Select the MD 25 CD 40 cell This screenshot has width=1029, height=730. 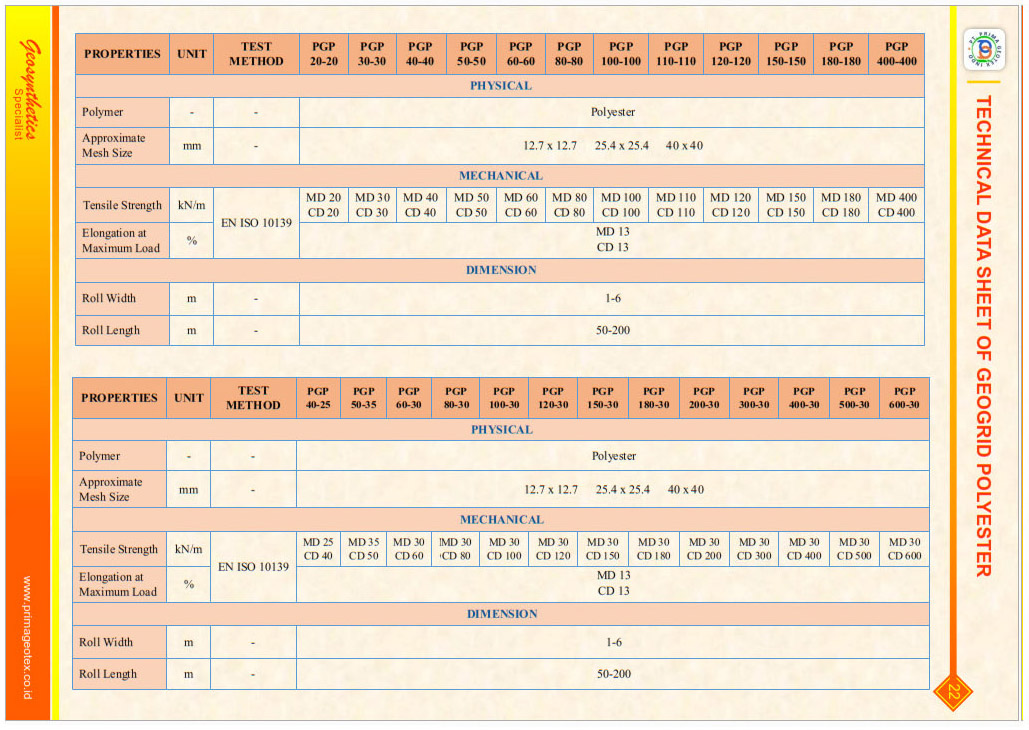(x=318, y=549)
